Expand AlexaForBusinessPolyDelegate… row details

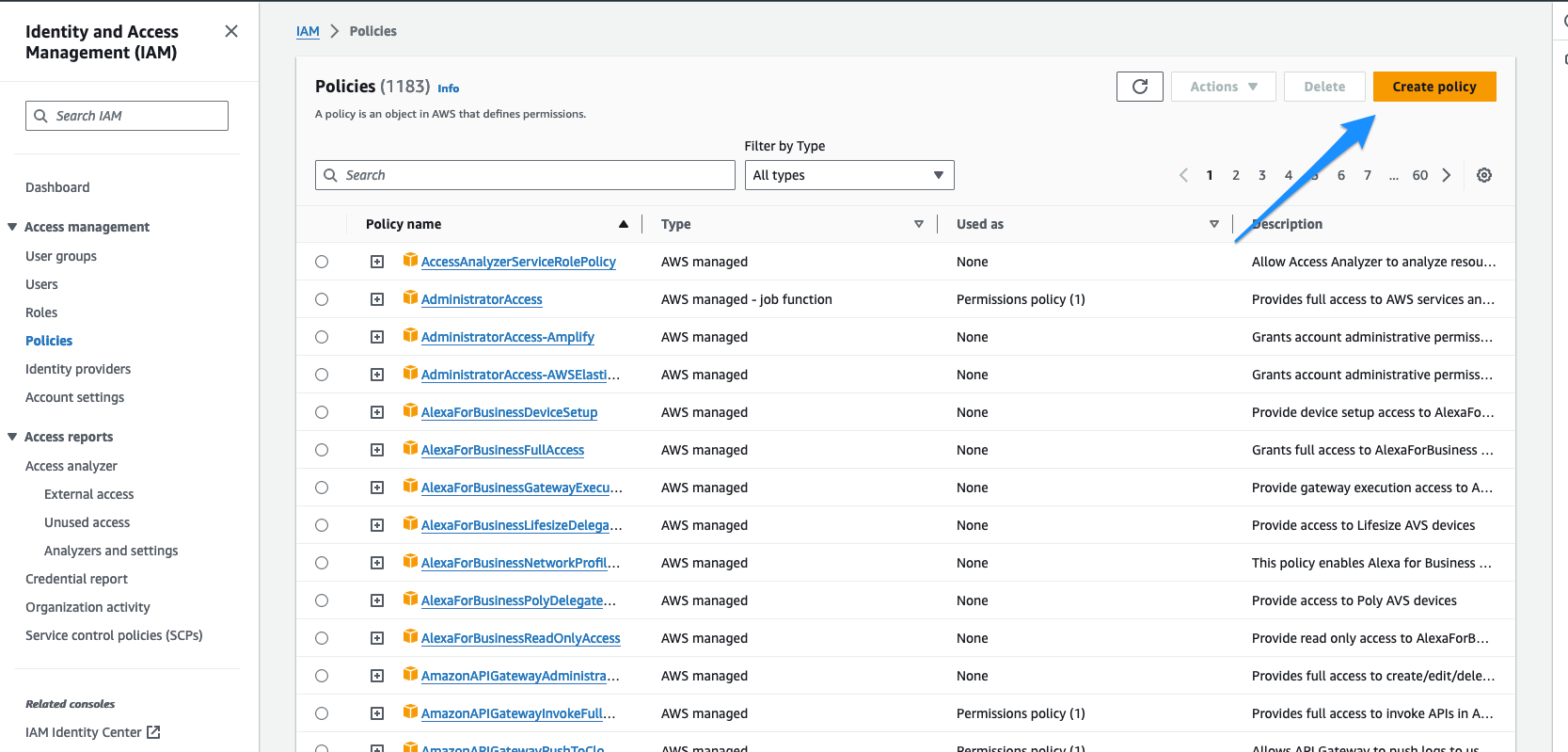pos(377,600)
